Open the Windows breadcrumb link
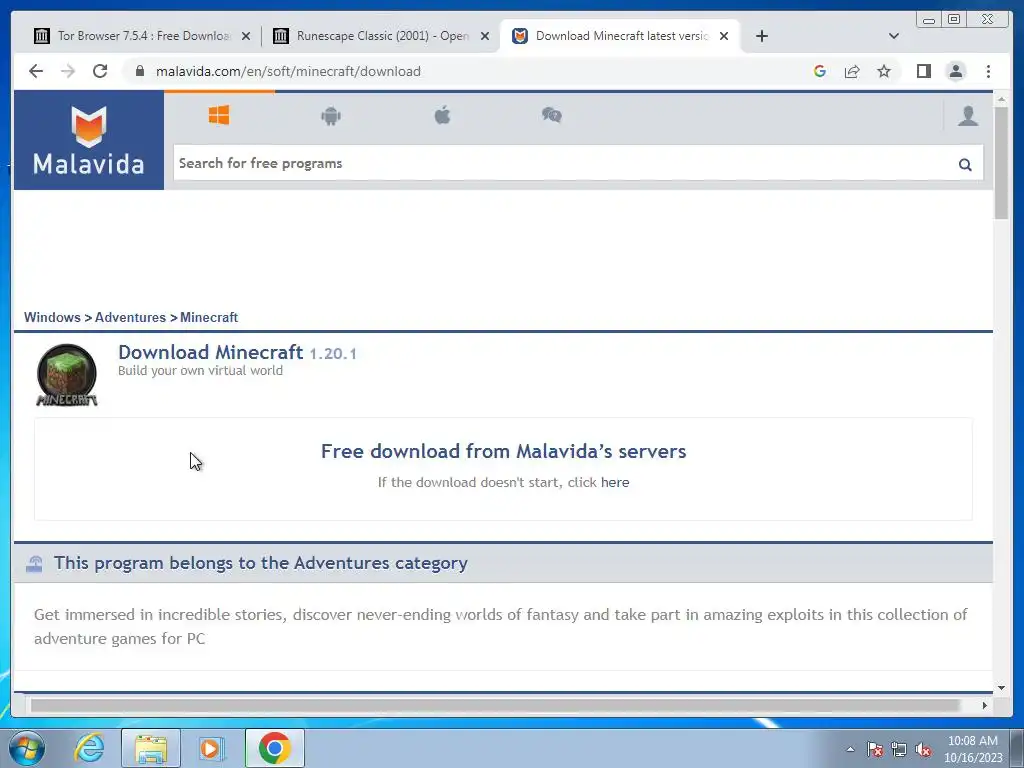 coord(52,317)
